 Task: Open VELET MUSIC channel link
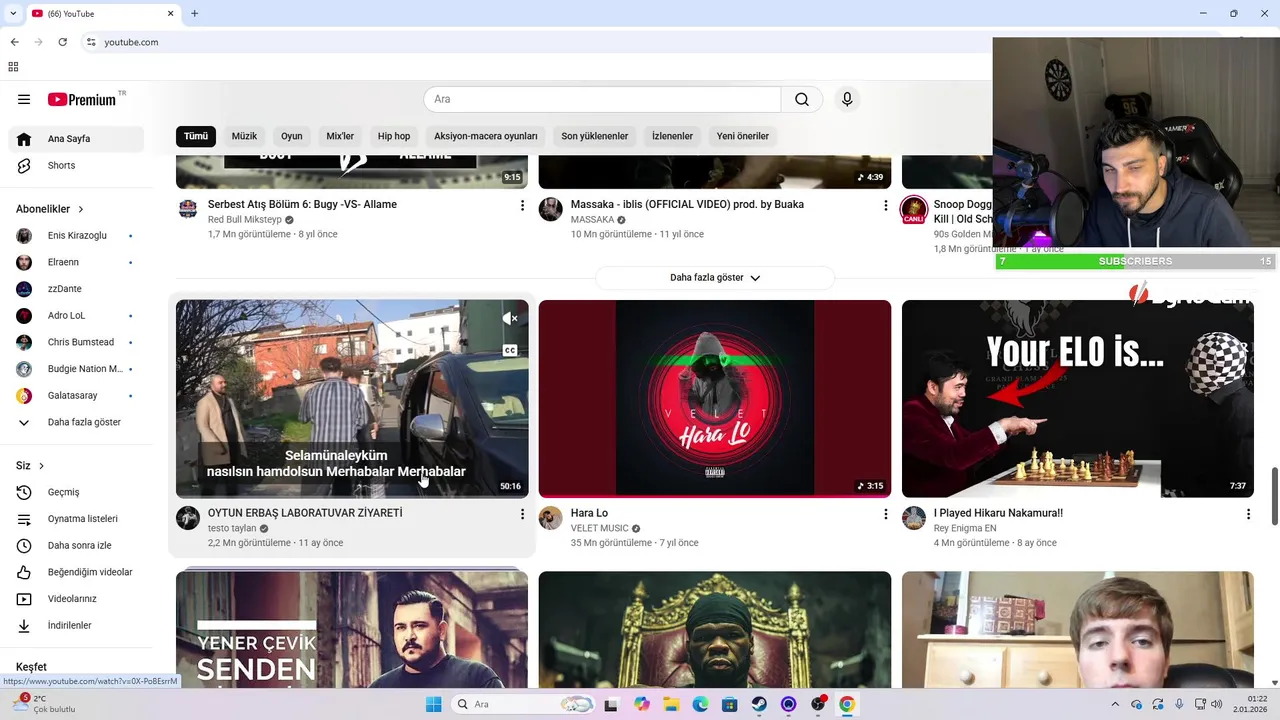coord(600,528)
